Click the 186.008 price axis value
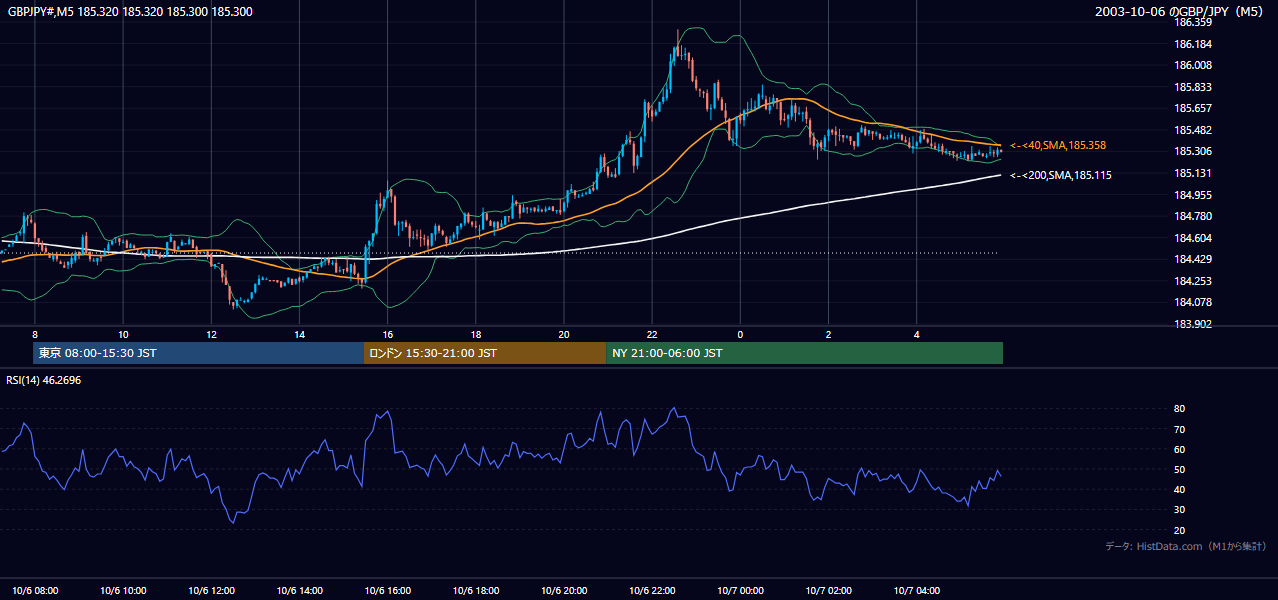Image resolution: width=1278 pixels, height=600 pixels. (x=1193, y=65)
